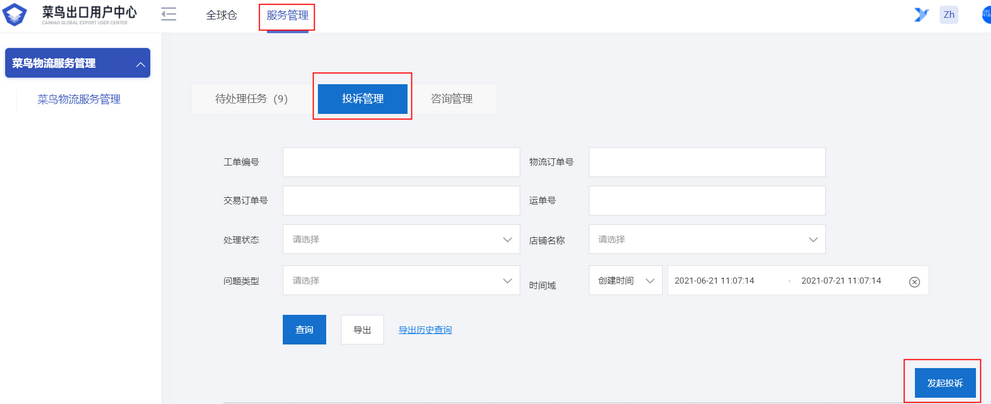Select the 服务管理 top menu

click(287, 15)
